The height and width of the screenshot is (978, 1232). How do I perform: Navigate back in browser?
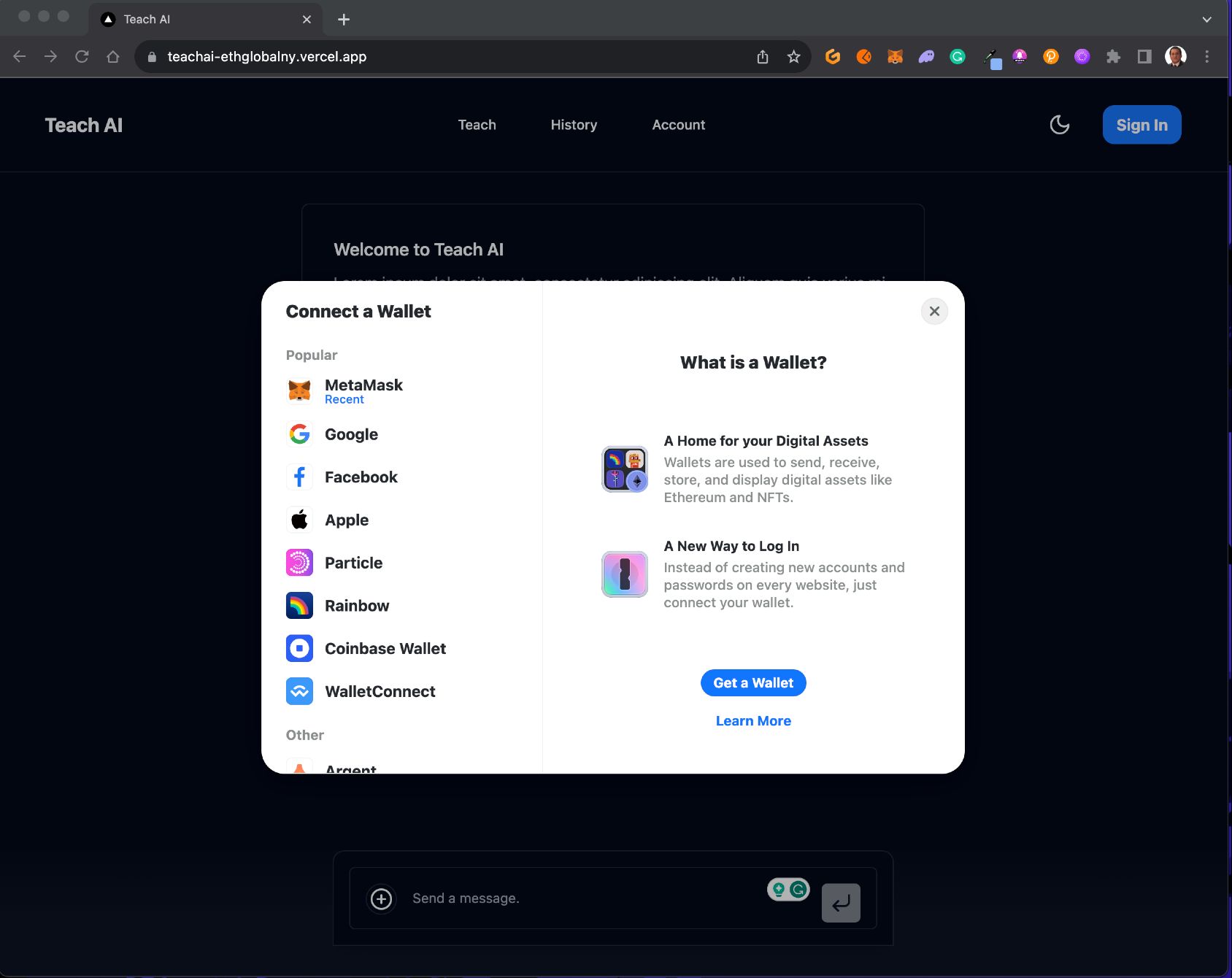click(x=20, y=57)
